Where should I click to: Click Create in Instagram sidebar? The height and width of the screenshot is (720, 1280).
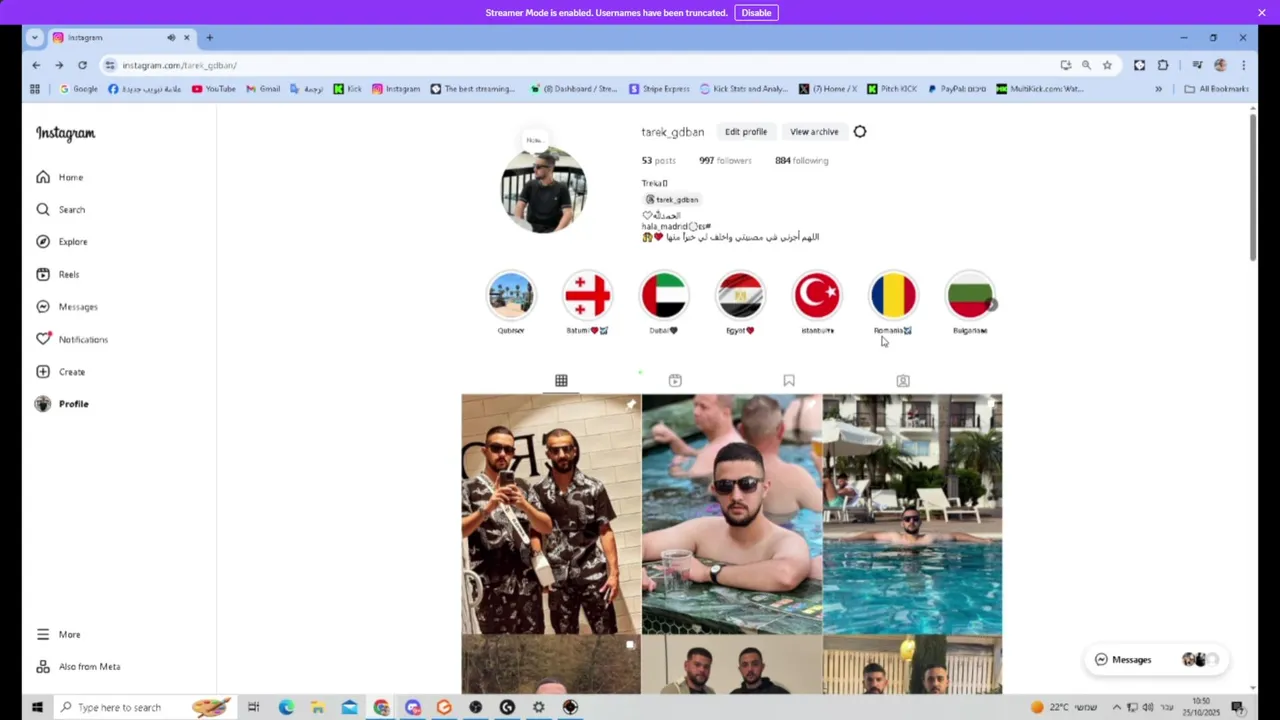click(61, 371)
